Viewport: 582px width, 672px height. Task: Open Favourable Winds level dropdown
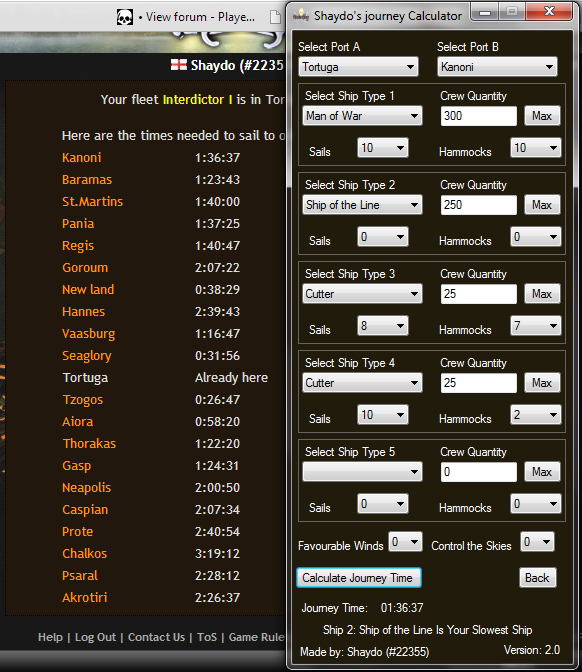pos(405,542)
